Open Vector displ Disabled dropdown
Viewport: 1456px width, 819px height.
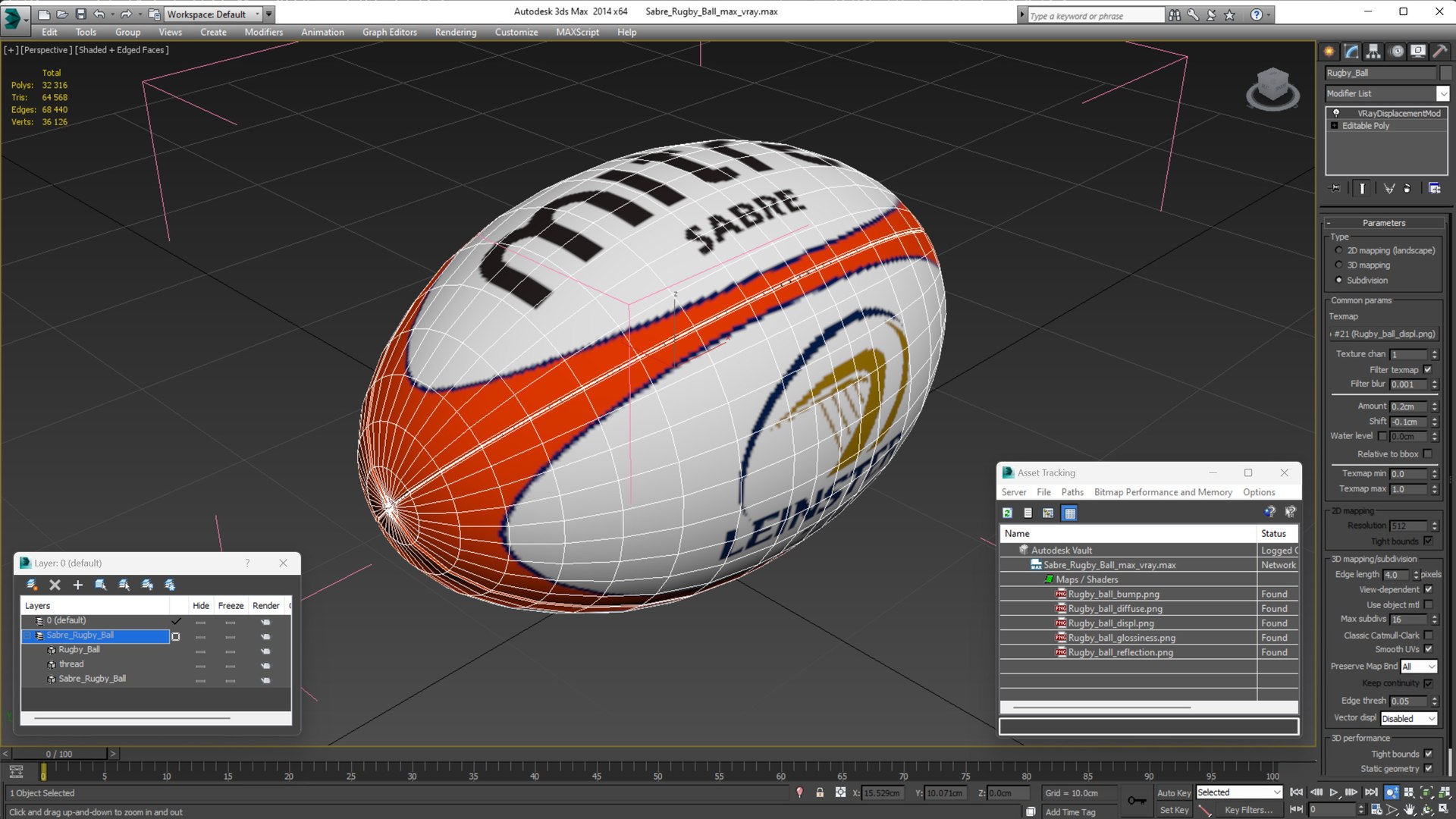(x=1408, y=718)
